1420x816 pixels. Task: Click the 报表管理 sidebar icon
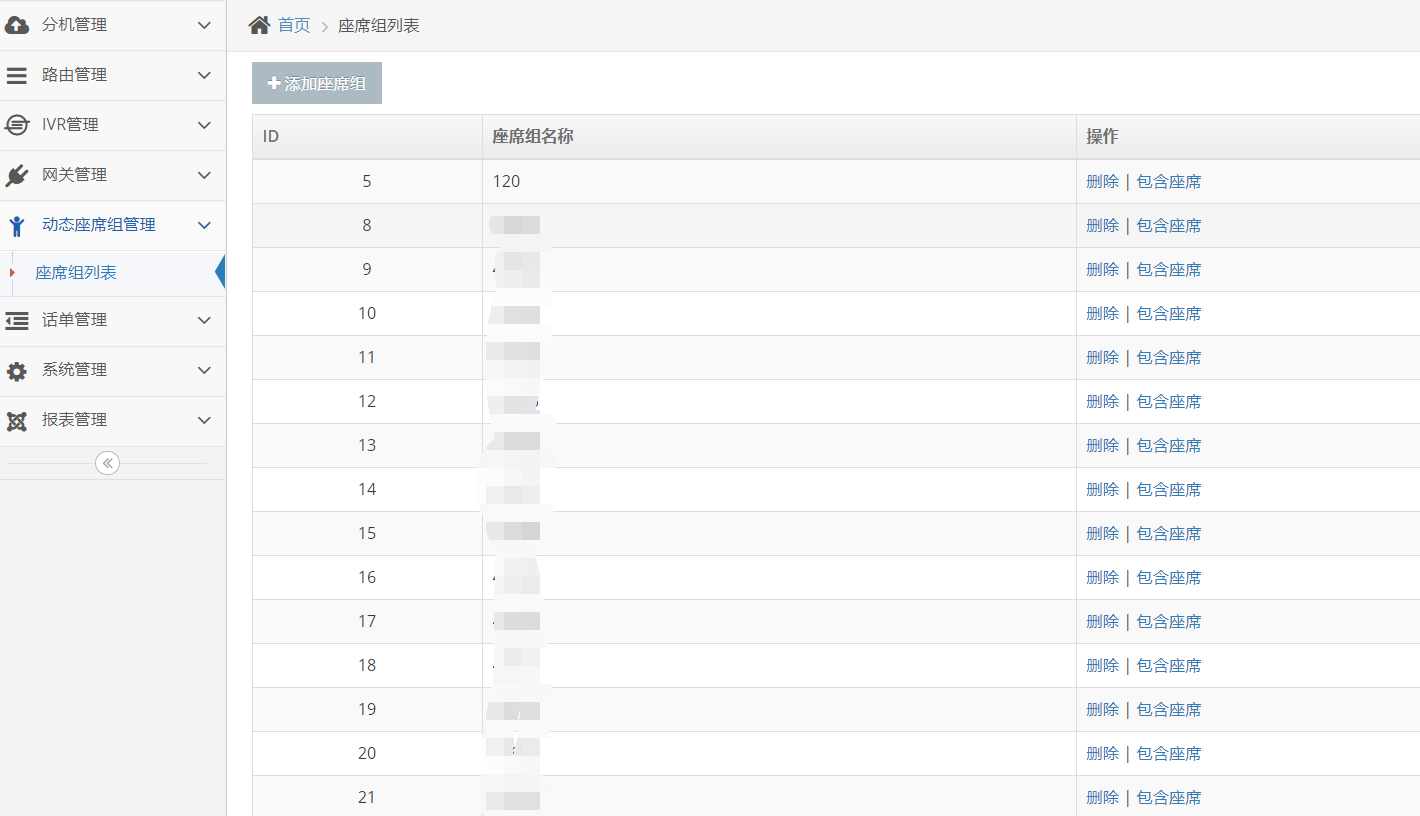tap(17, 420)
